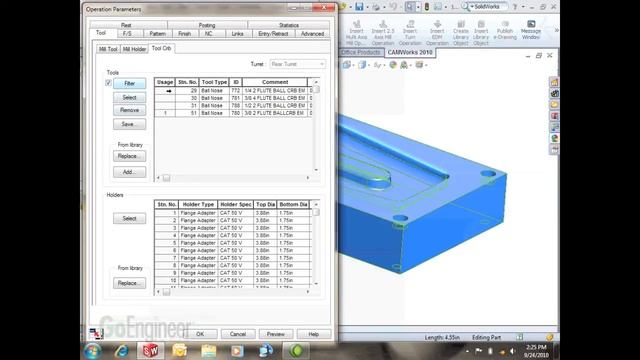
Task: Click the Preview button
Action: pos(276,334)
